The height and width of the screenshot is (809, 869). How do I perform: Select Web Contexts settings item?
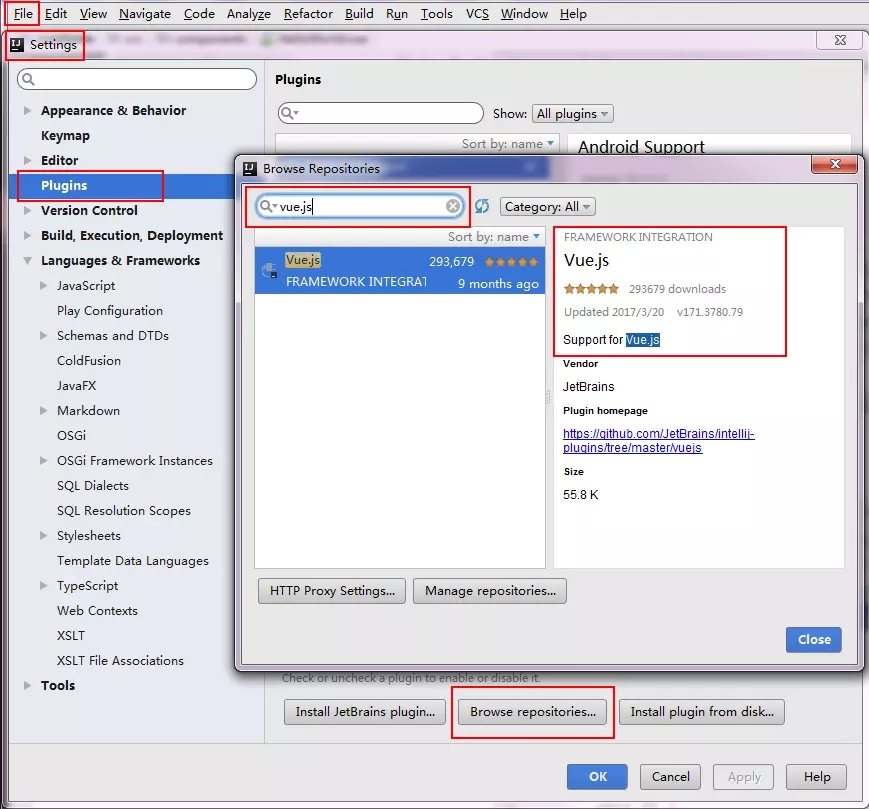[x=97, y=611]
